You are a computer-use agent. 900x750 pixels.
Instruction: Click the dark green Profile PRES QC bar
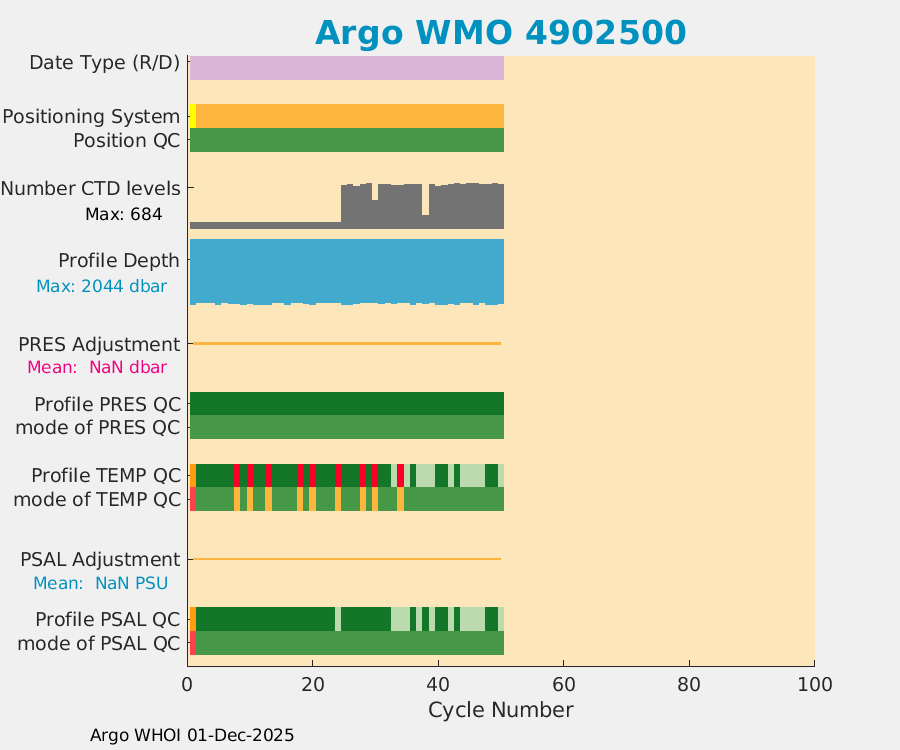(346, 403)
